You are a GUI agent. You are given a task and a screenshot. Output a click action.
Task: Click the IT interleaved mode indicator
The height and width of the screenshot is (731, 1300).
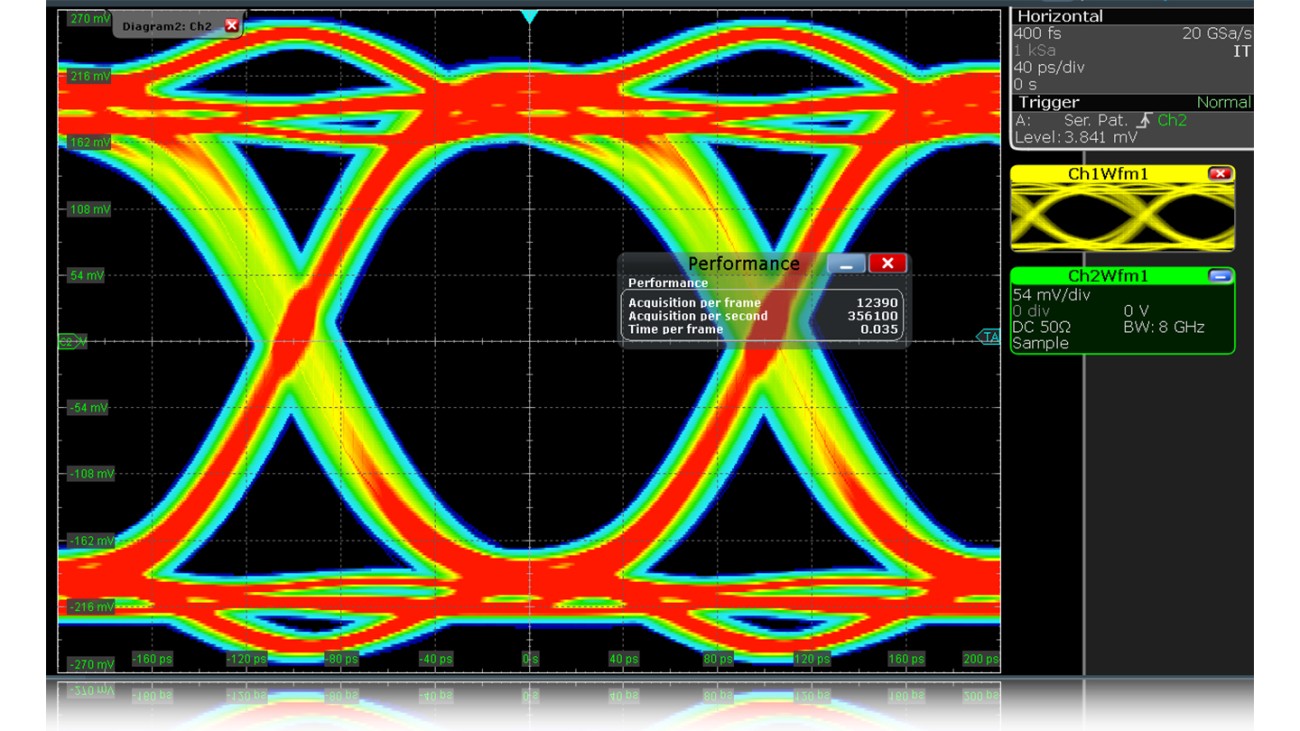[x=1241, y=51]
